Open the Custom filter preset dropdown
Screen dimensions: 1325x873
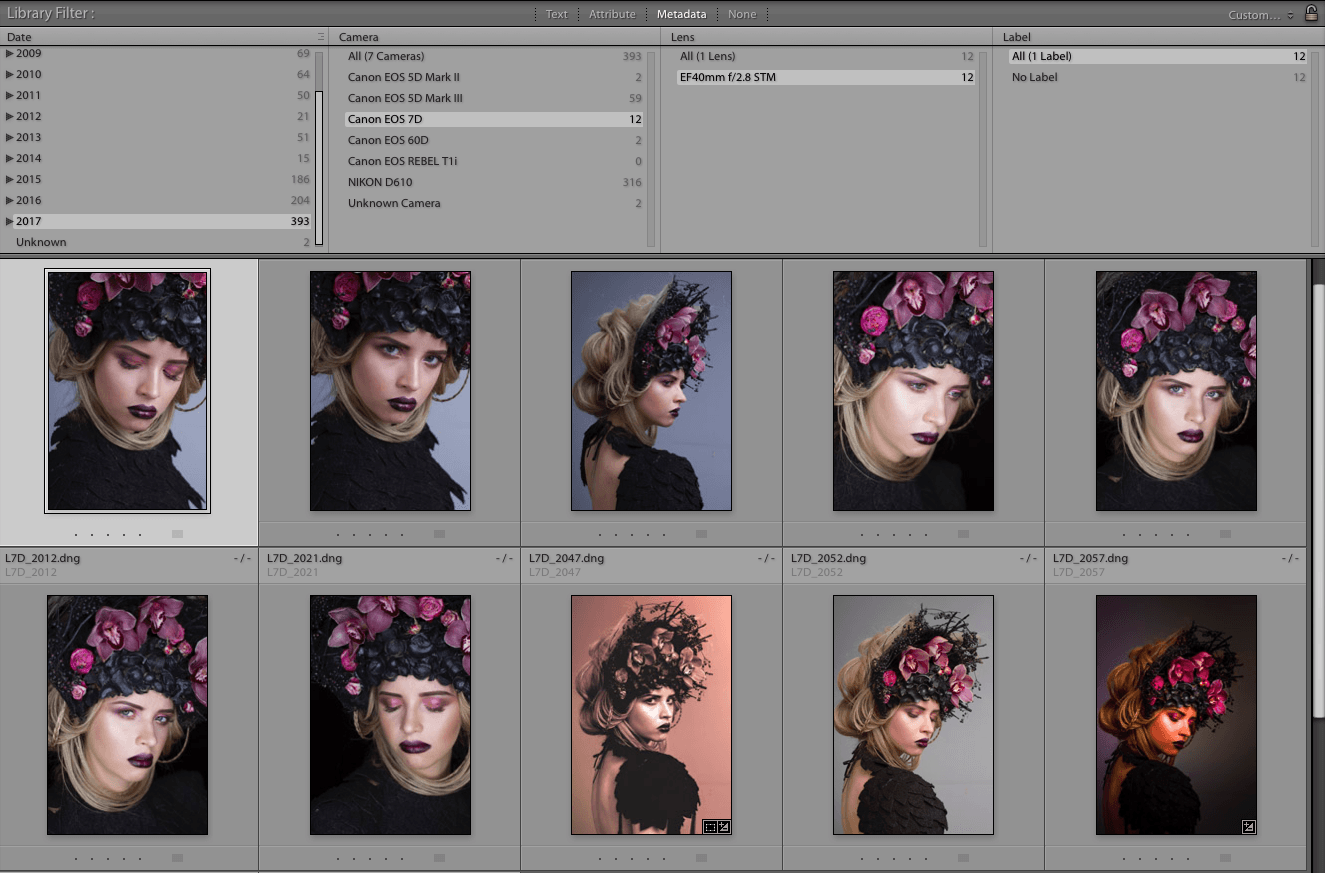point(1261,15)
